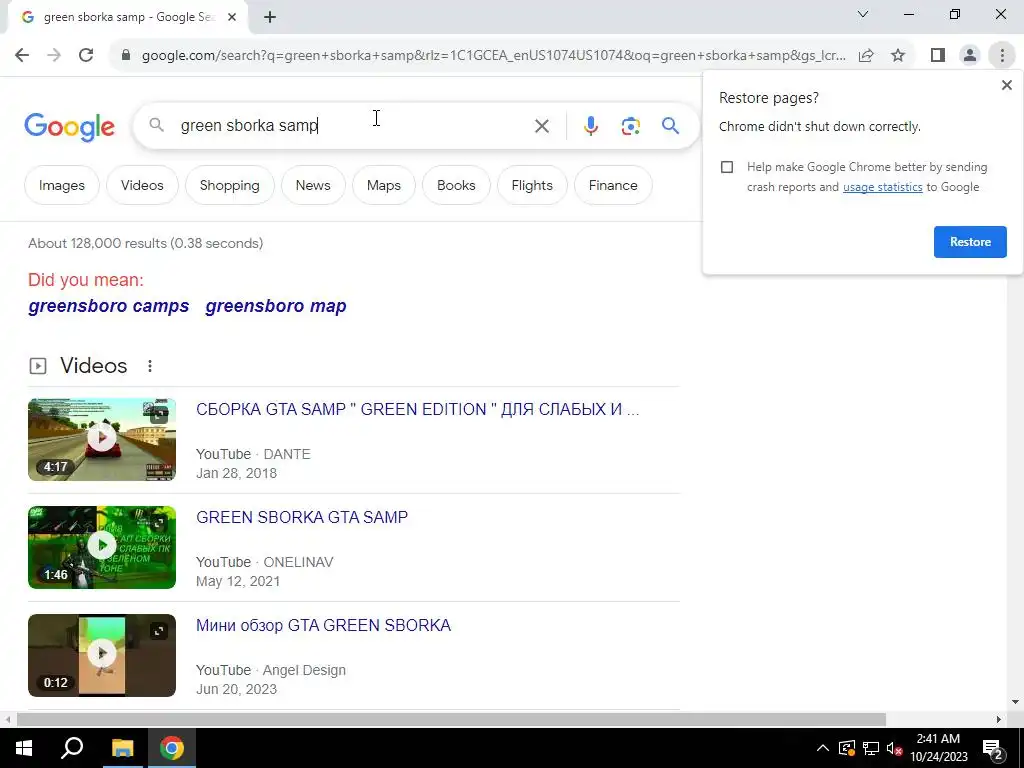Open the tab search chevron
The width and height of the screenshot is (1024, 768).
pyautogui.click(x=863, y=14)
